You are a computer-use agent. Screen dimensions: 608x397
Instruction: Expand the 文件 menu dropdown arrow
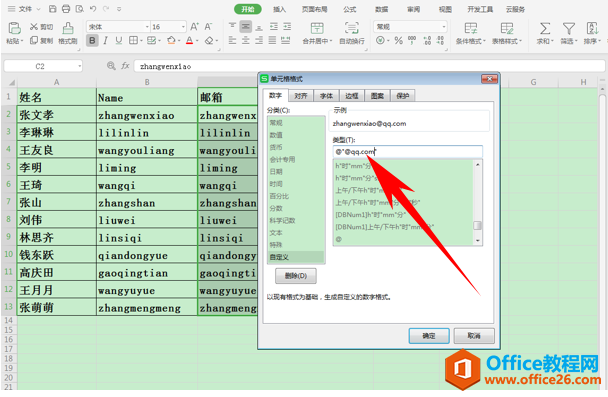click(38, 9)
